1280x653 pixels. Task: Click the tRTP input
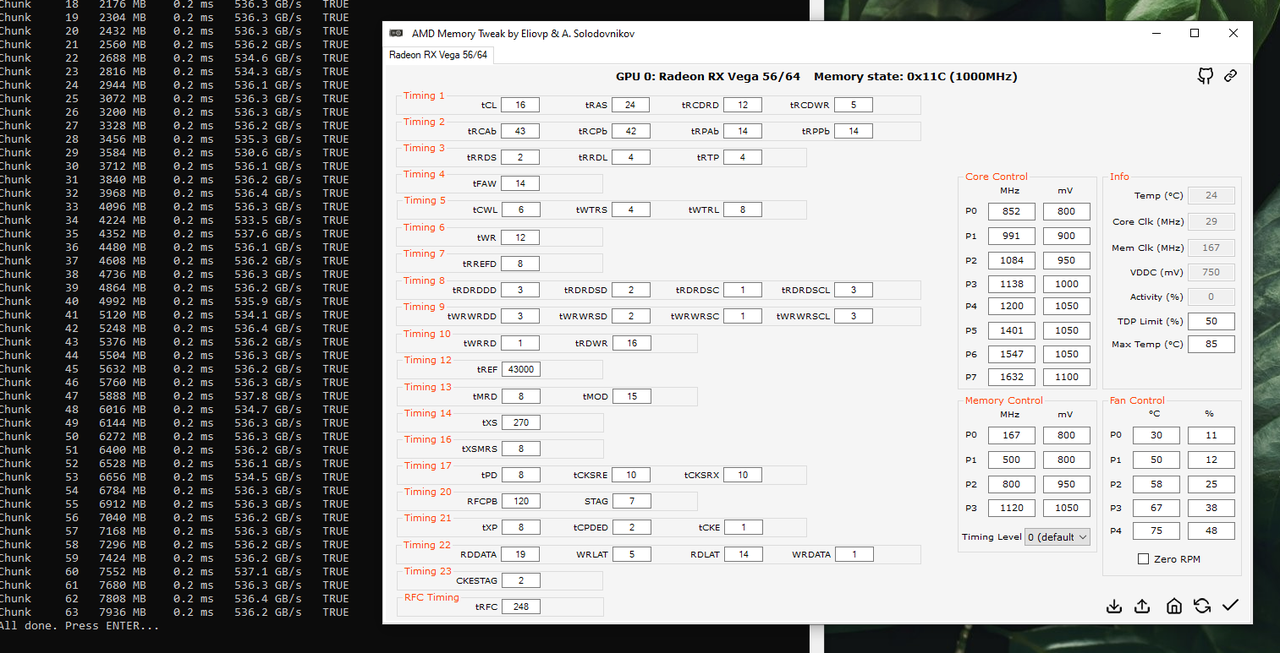(743, 157)
